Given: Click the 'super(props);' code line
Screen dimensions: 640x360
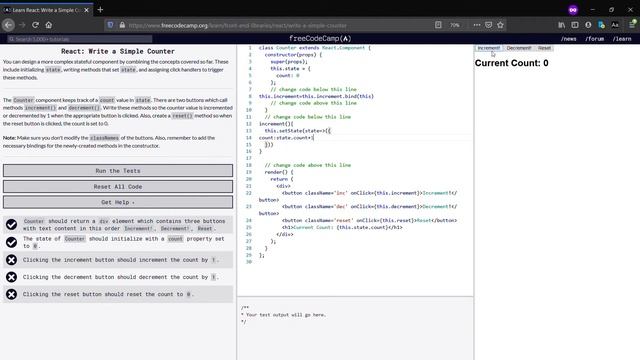Looking at the screenshot, I should coord(289,62).
